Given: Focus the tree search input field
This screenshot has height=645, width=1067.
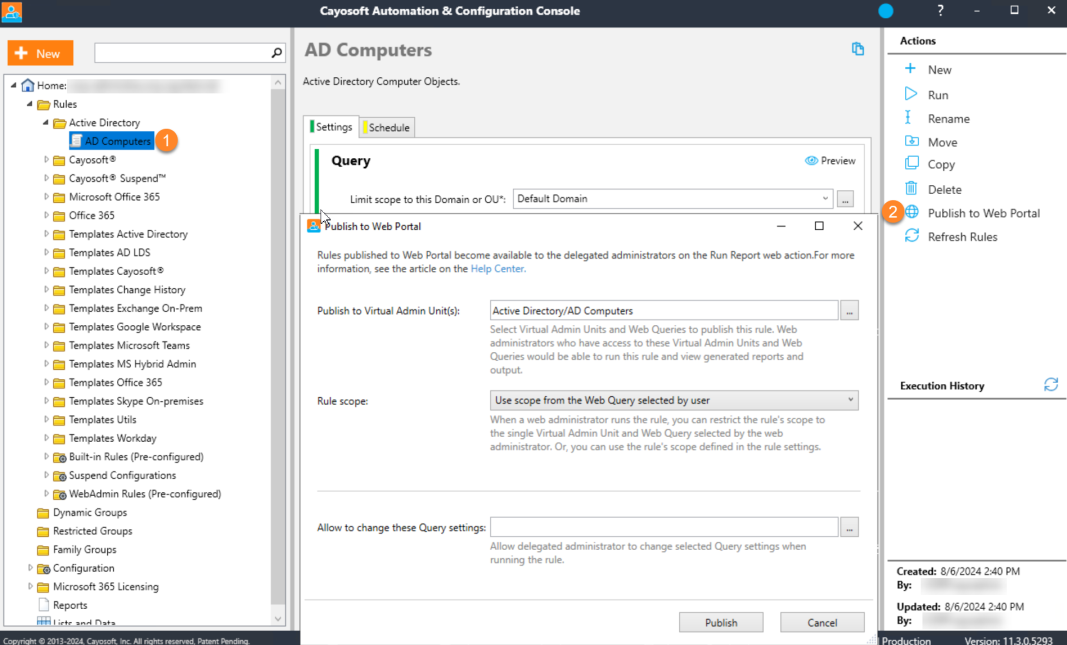Looking at the screenshot, I should click(x=182, y=52).
